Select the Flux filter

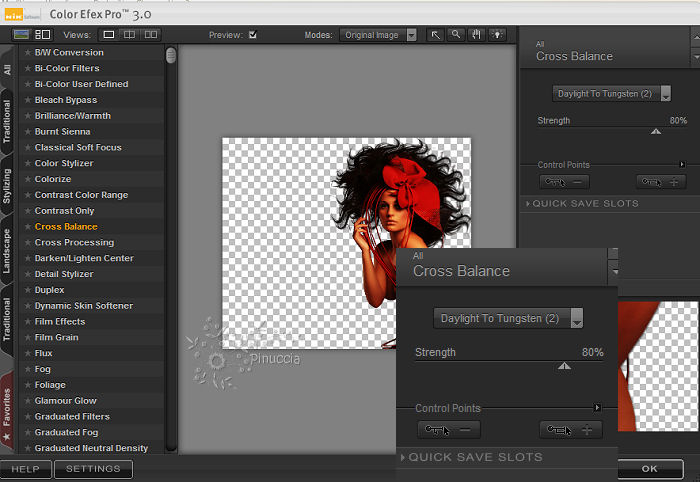[x=43, y=353]
